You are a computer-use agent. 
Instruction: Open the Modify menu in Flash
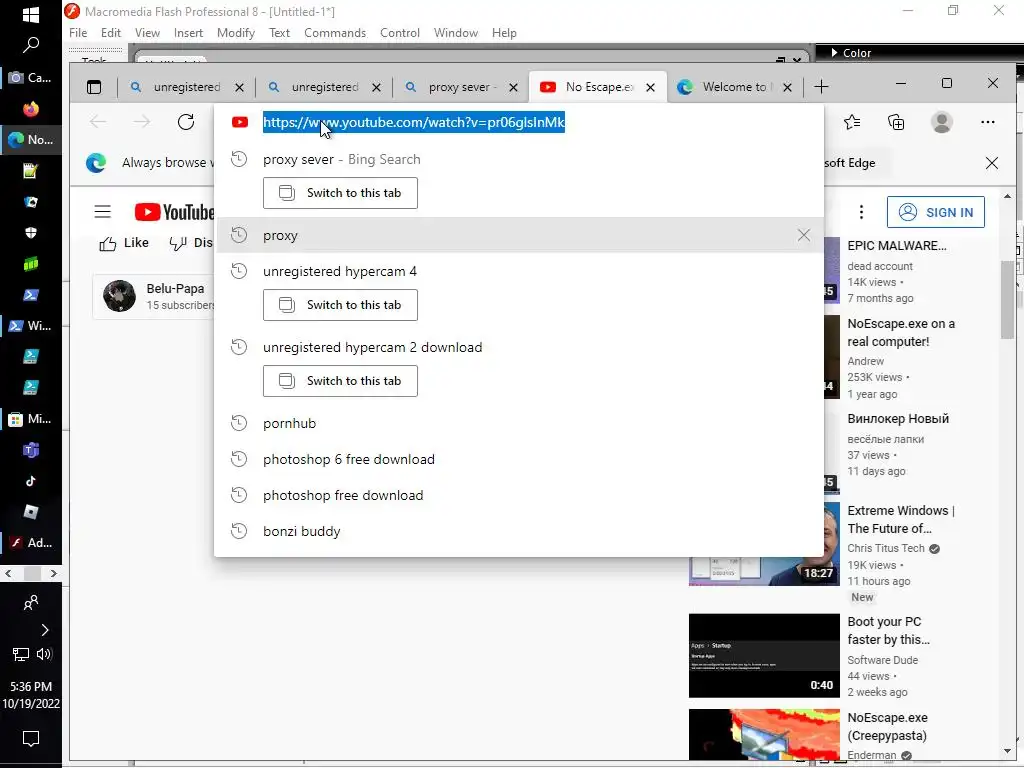tap(236, 33)
